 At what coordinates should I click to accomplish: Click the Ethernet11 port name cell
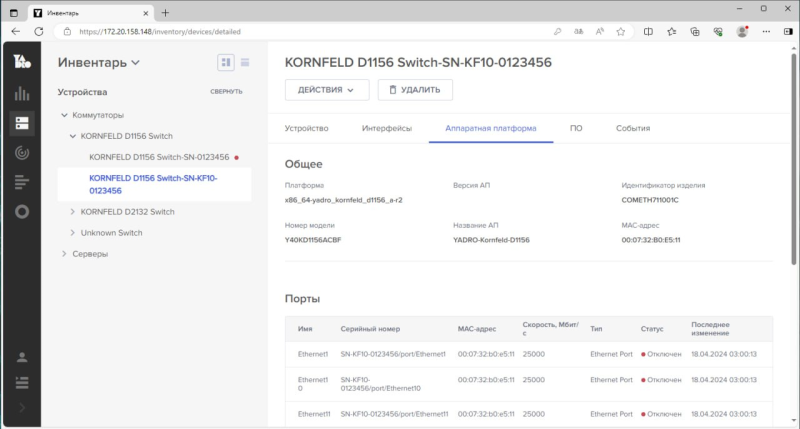314,414
